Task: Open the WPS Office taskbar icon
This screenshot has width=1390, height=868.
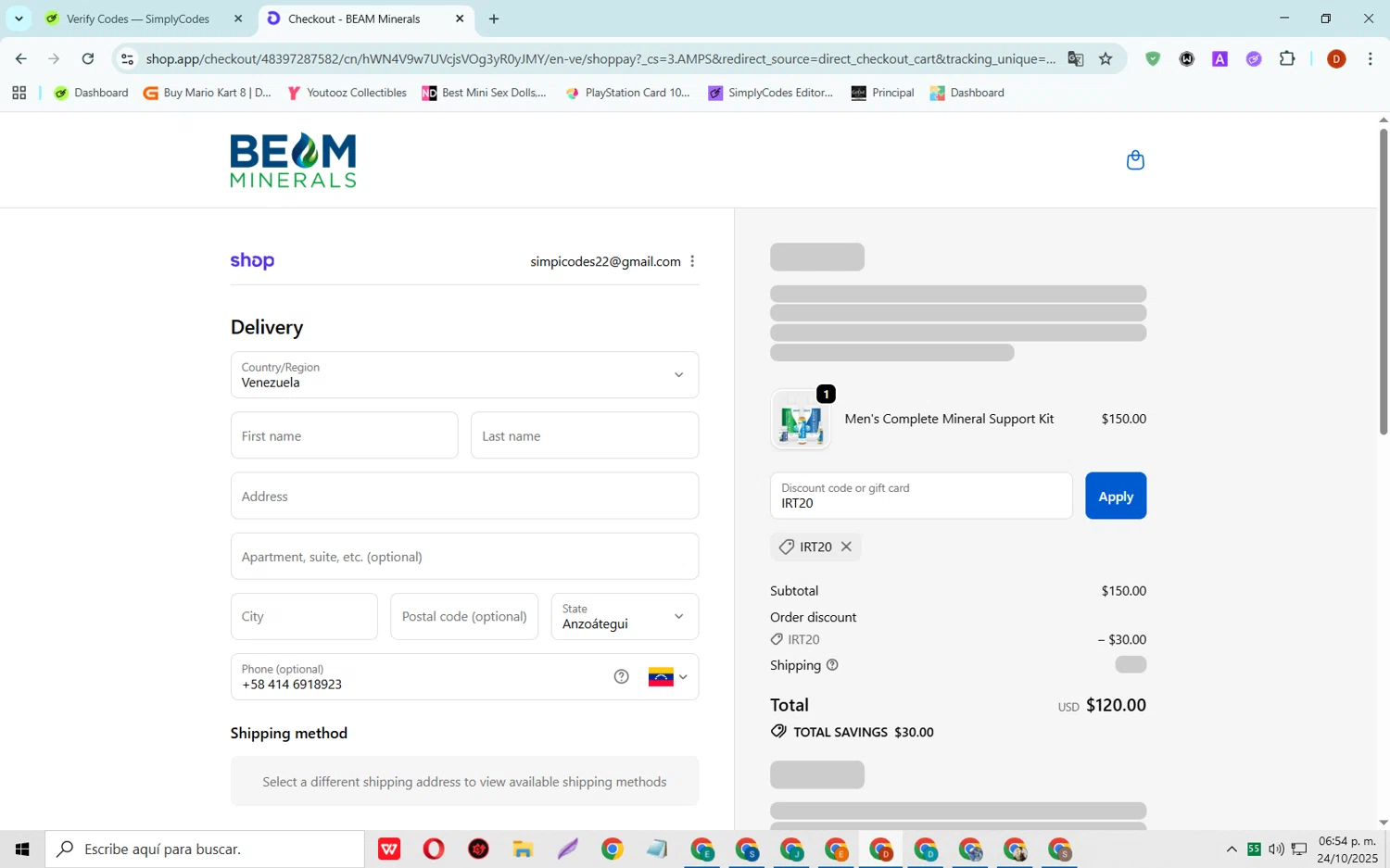Action: coord(389,849)
